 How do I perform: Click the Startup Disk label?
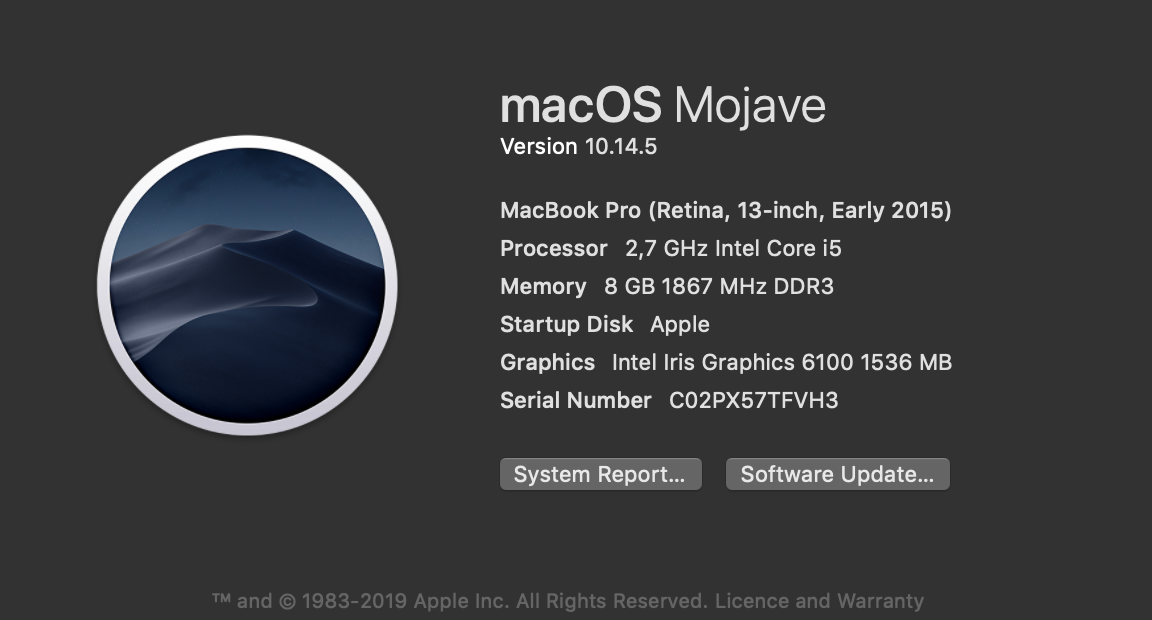(x=566, y=325)
